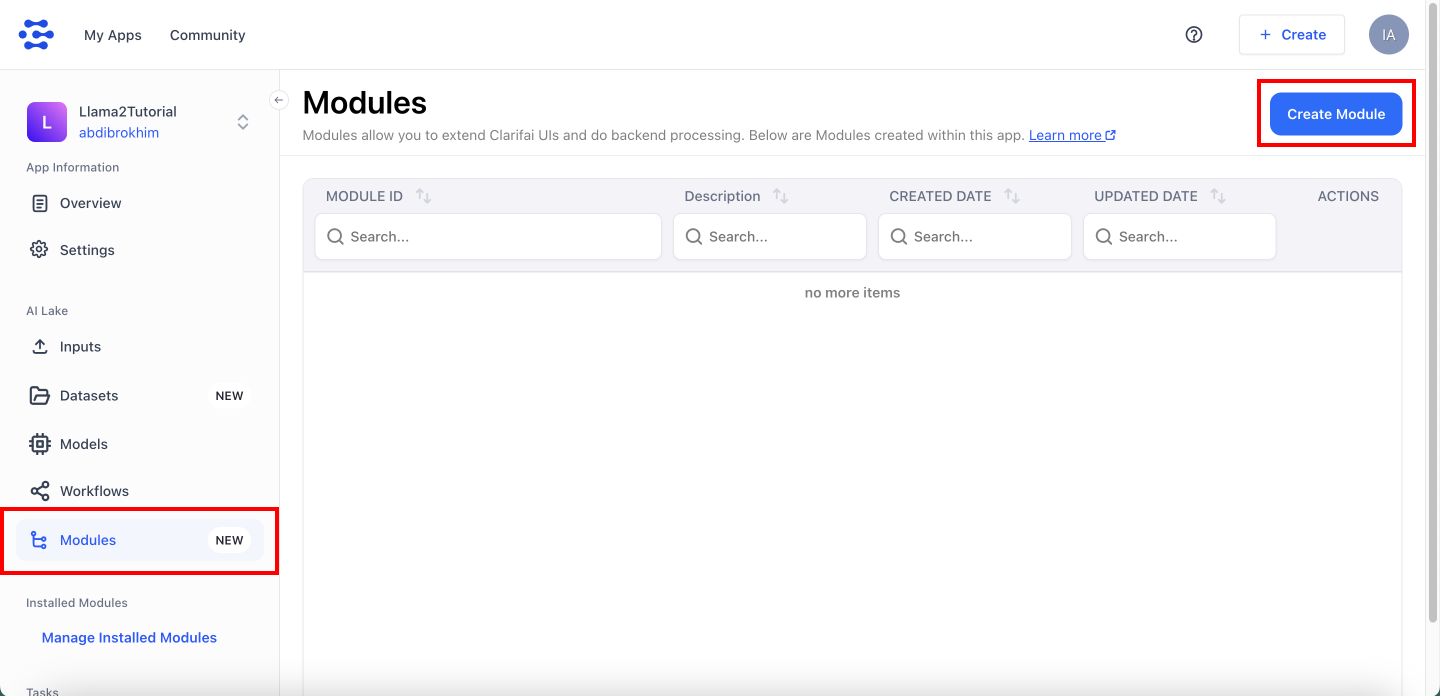
Task: Sort the Description column
Action: tap(781, 196)
